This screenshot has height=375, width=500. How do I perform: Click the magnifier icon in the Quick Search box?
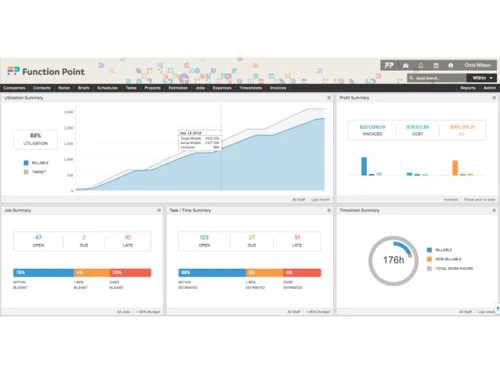click(411, 78)
